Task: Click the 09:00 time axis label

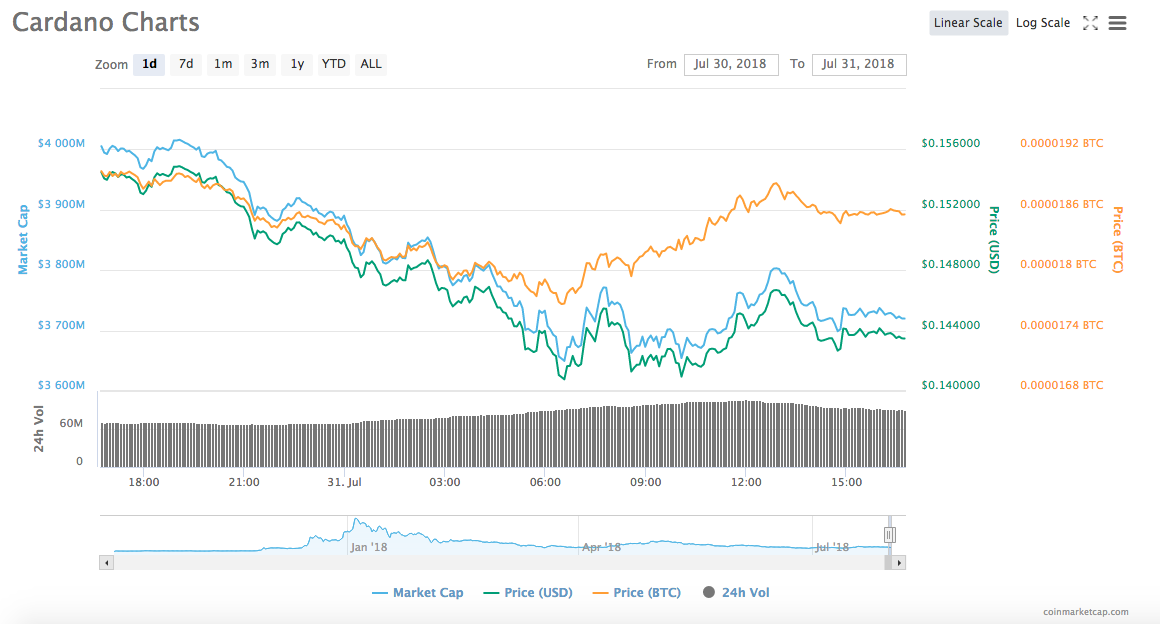Action: tap(646, 483)
